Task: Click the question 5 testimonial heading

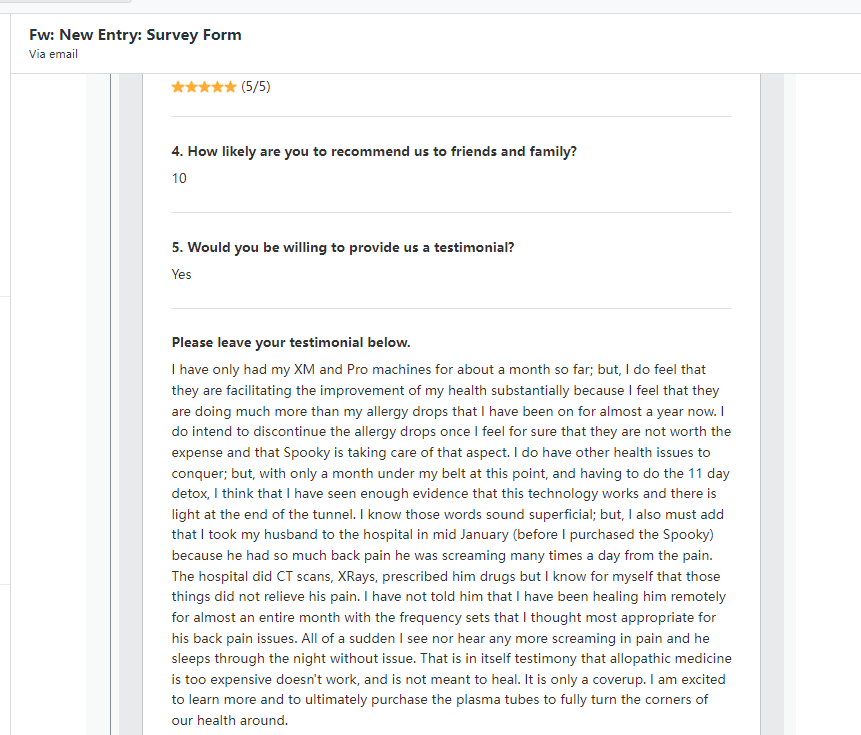Action: [343, 248]
